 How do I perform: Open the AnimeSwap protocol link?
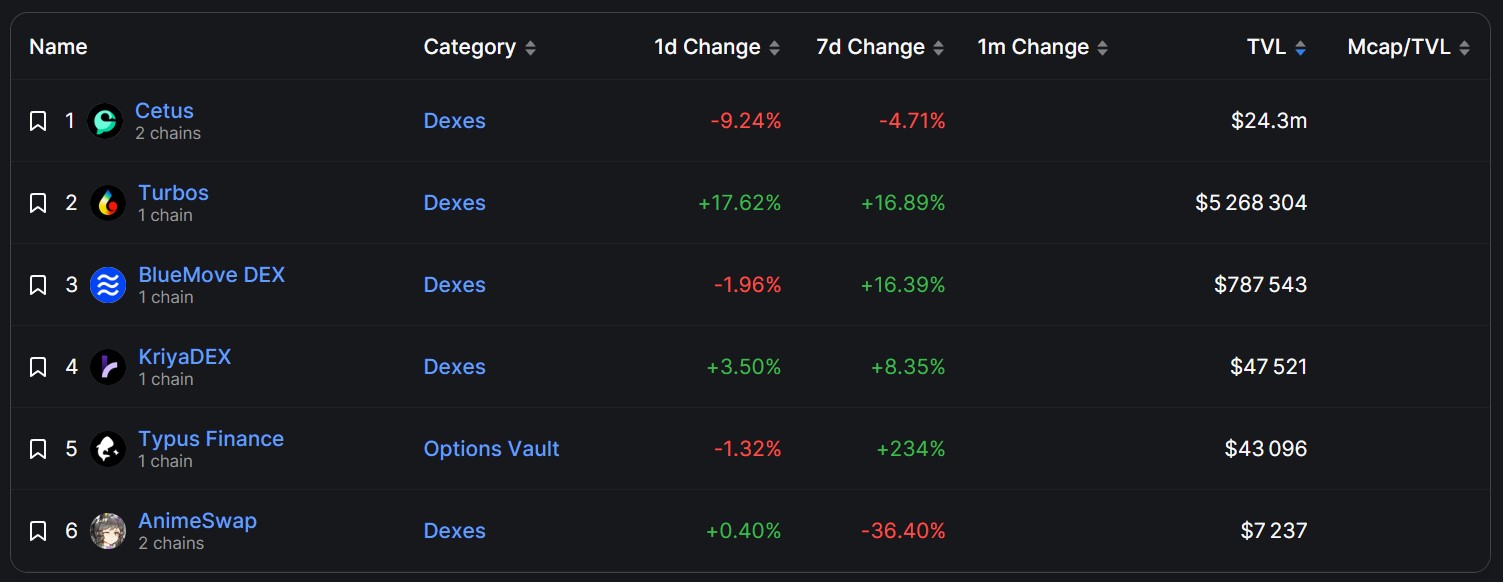coord(197,521)
